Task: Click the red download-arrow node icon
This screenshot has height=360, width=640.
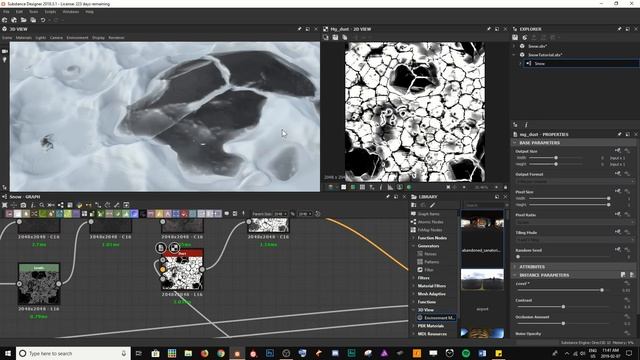Action: 184,213
